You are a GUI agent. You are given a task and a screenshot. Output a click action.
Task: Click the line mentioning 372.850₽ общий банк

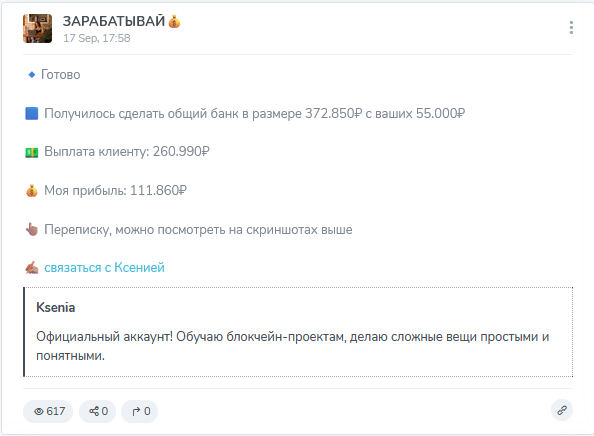(255, 113)
